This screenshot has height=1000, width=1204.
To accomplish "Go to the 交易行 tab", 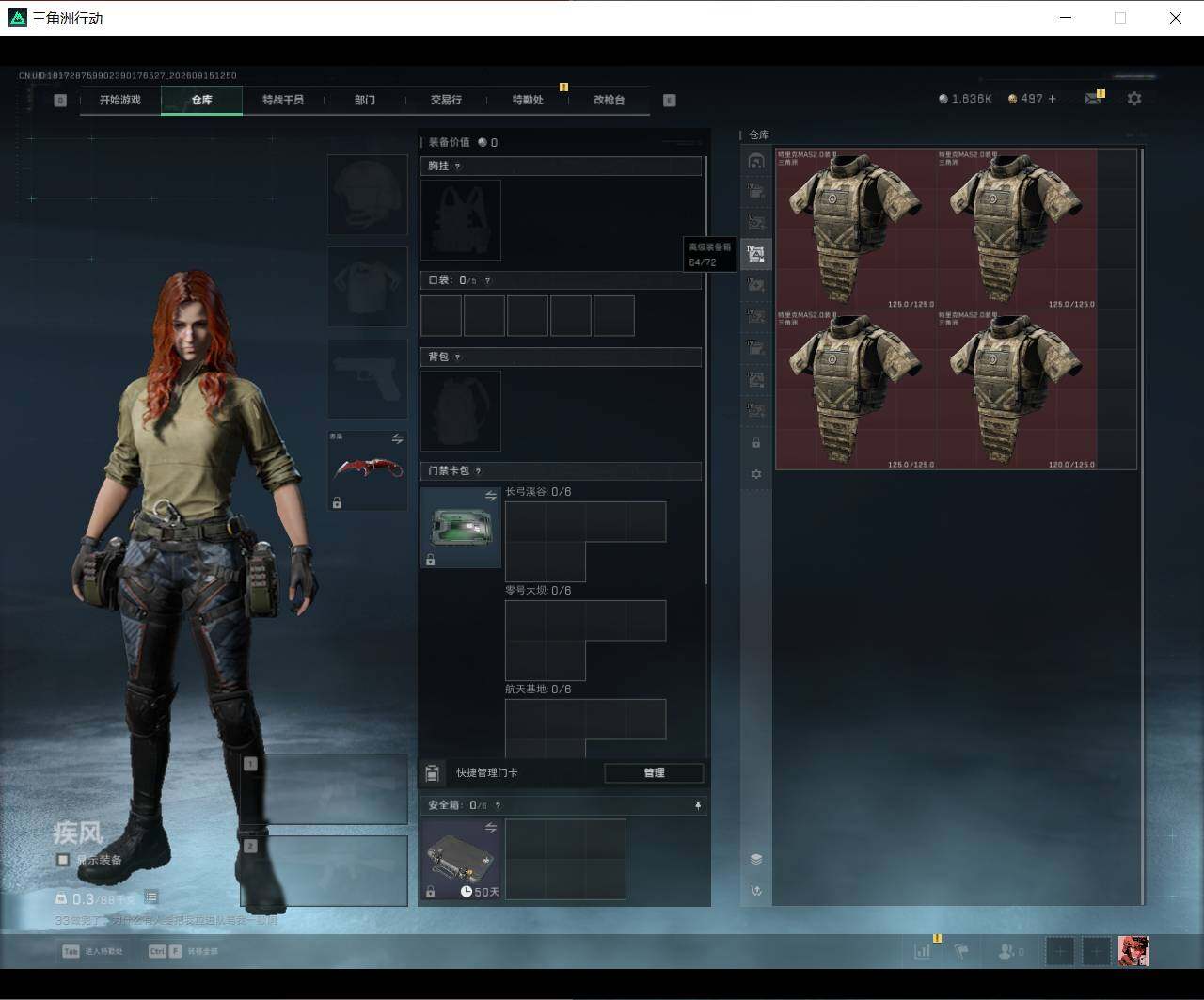I will tap(446, 100).
